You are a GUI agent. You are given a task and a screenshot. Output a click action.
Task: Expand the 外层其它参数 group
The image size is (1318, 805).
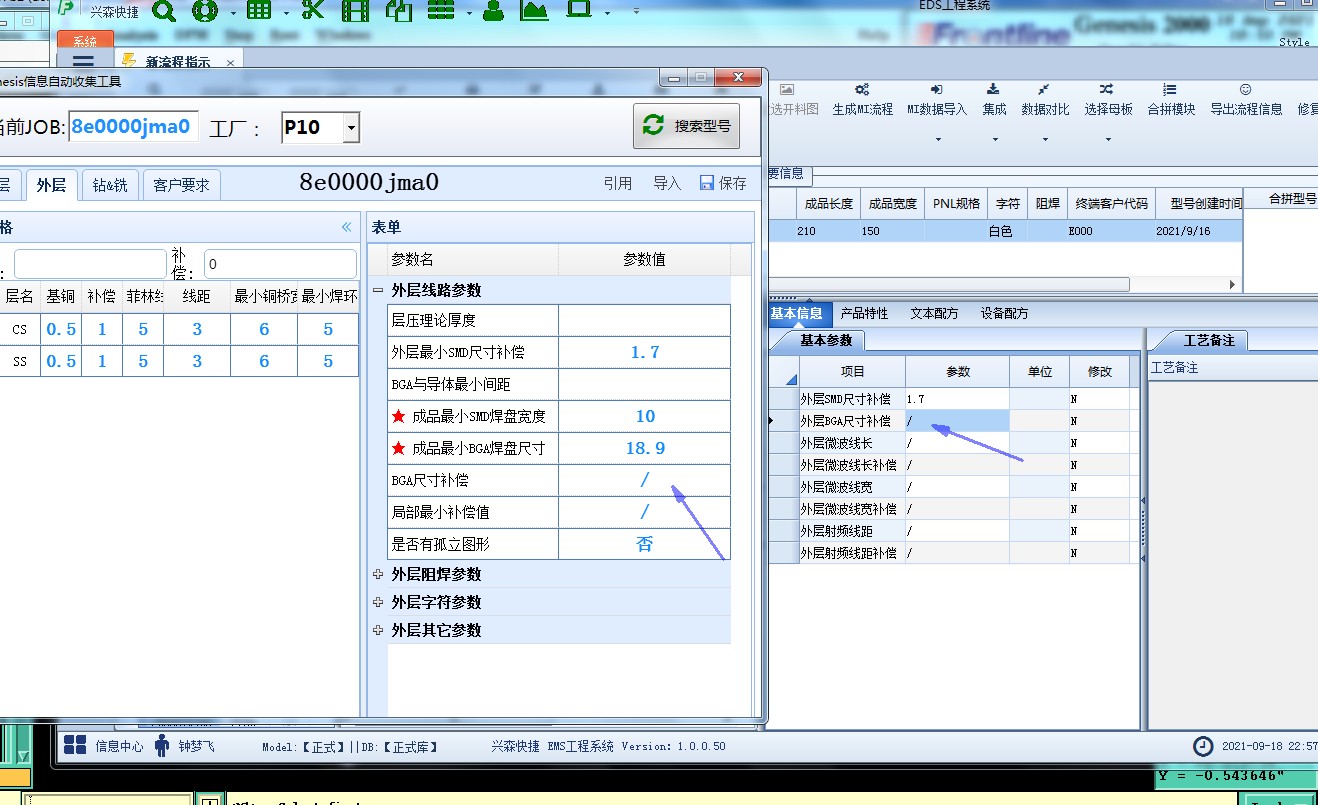click(x=377, y=630)
